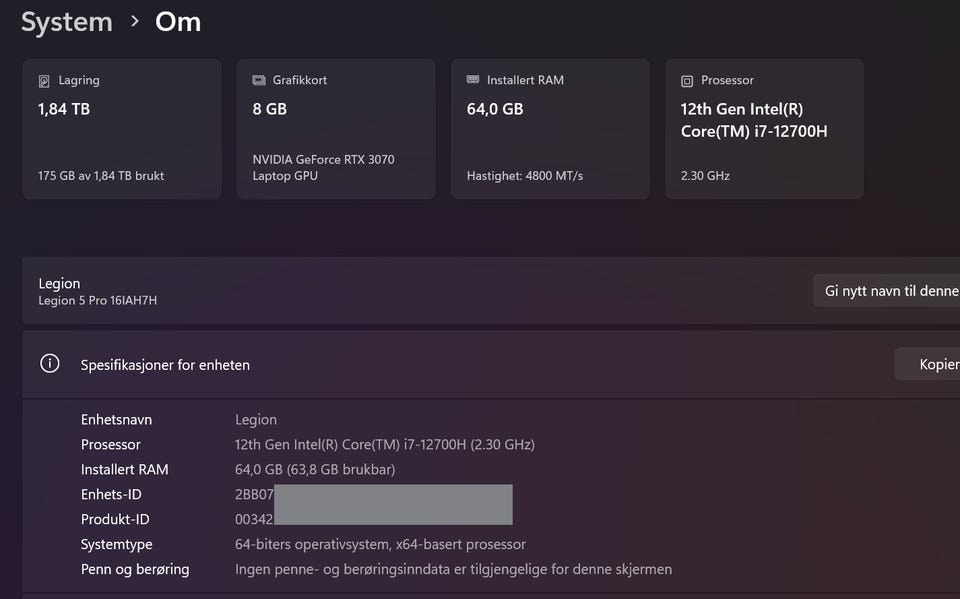
Task: Click the breadcrumb chevron after System
Action: pos(135,22)
